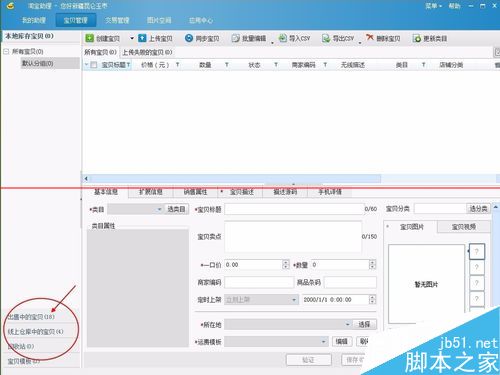The height and width of the screenshot is (375, 500).
Task: Open the 导出CSV dropdown arrow
Action: tap(360, 43)
